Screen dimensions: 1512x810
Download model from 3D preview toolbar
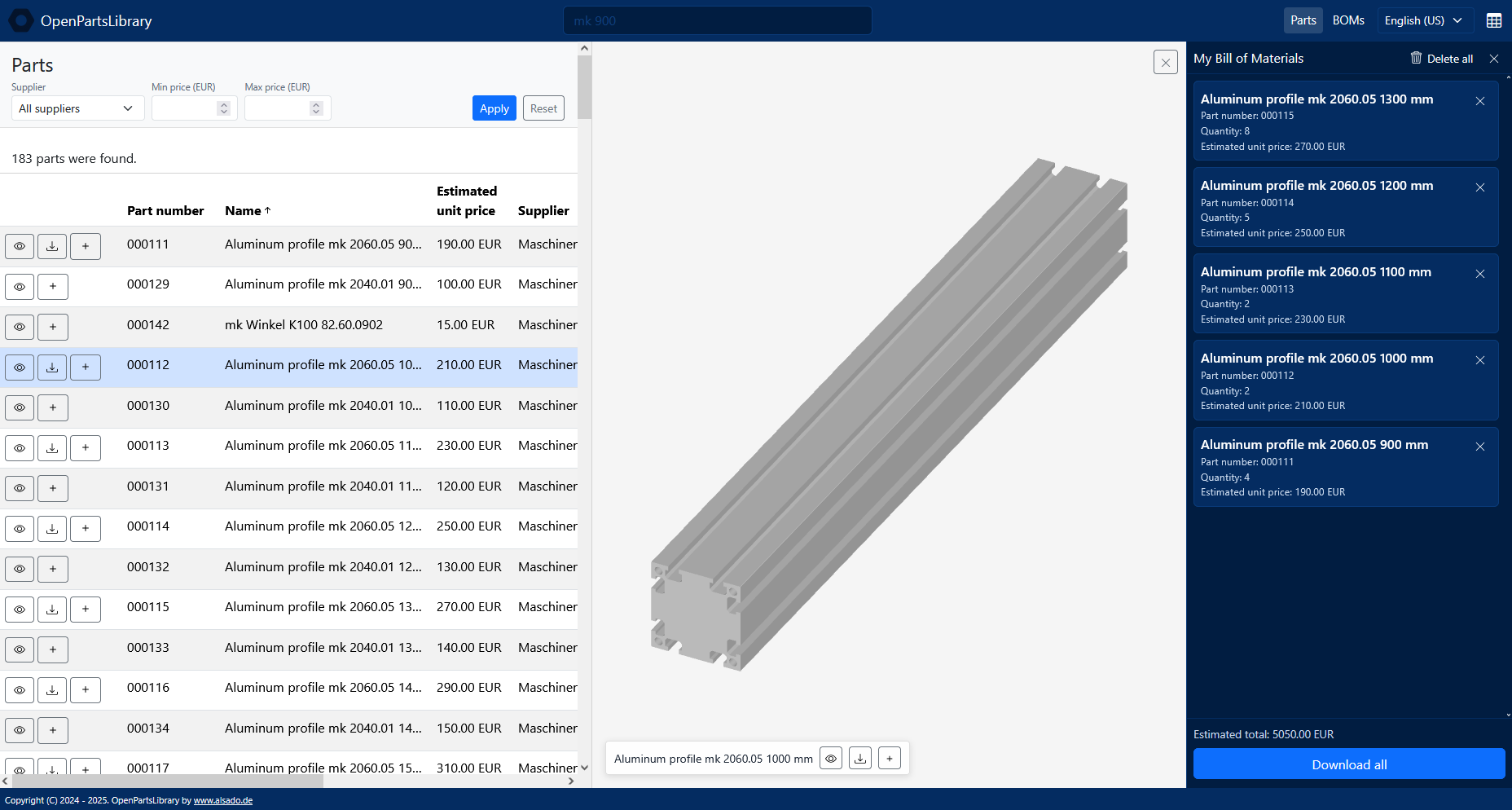[860, 759]
